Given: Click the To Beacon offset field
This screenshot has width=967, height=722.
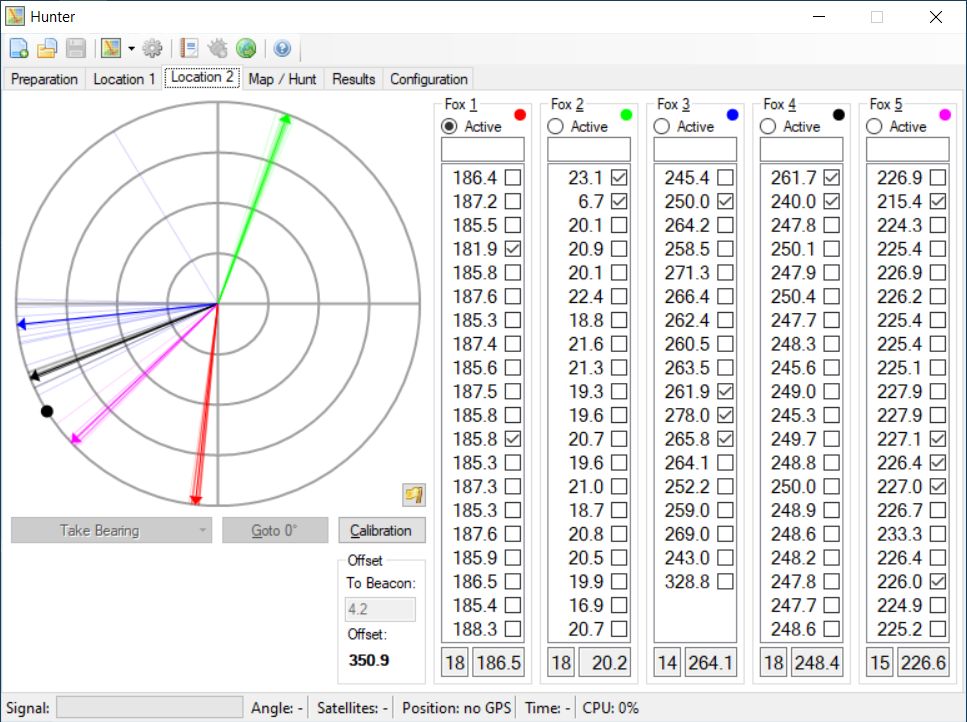Looking at the screenshot, I should [380, 609].
